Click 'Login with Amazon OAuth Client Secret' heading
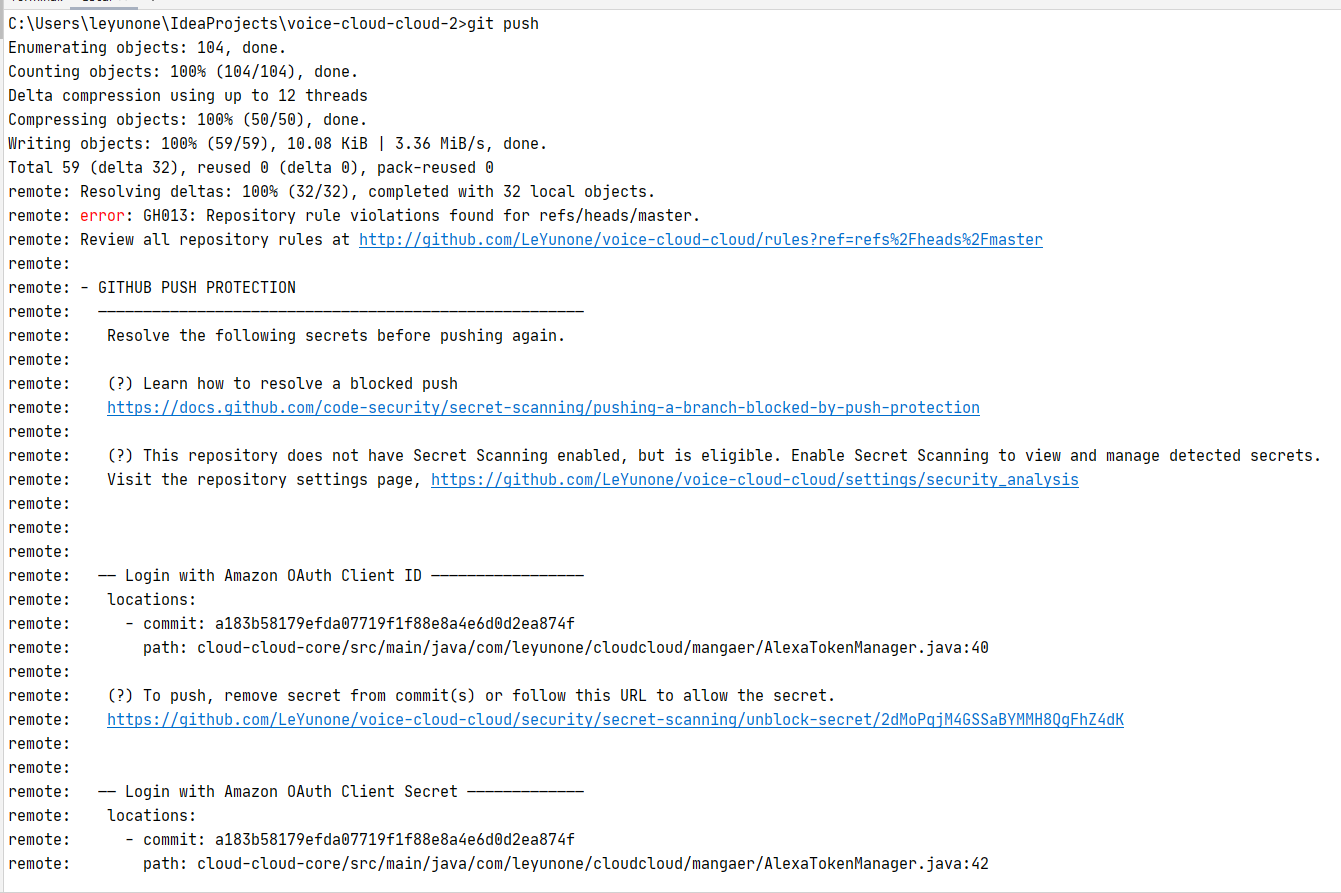1341x893 pixels. tap(291, 792)
